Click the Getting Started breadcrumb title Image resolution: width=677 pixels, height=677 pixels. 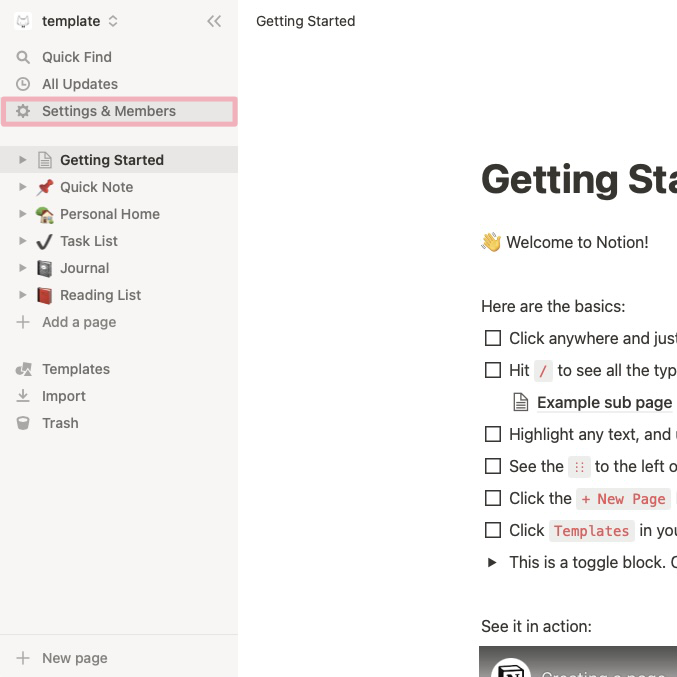point(306,21)
